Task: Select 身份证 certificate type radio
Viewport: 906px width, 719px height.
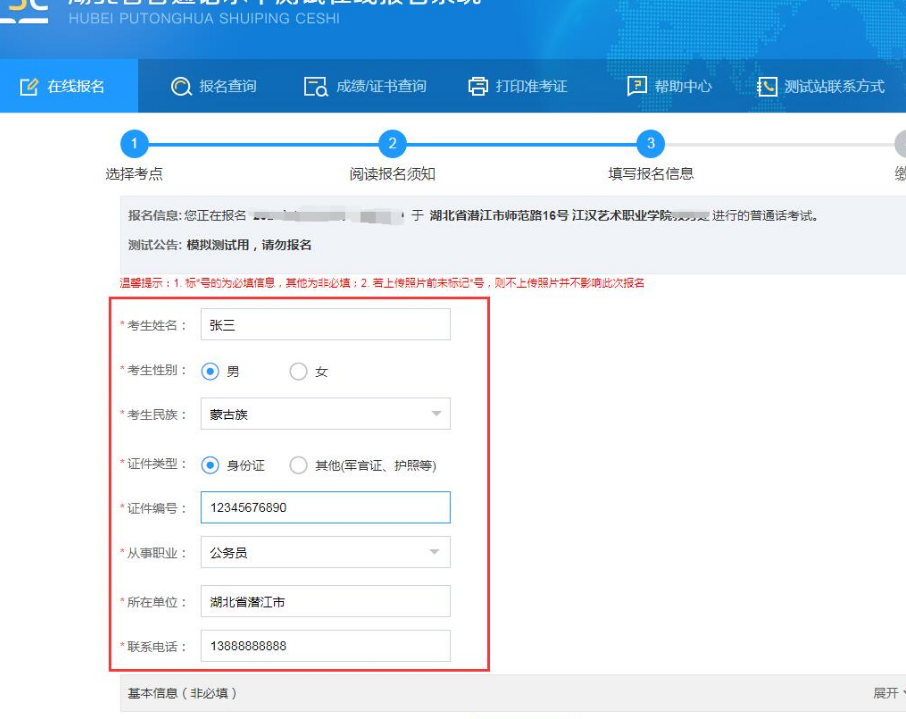Action: [x=210, y=465]
